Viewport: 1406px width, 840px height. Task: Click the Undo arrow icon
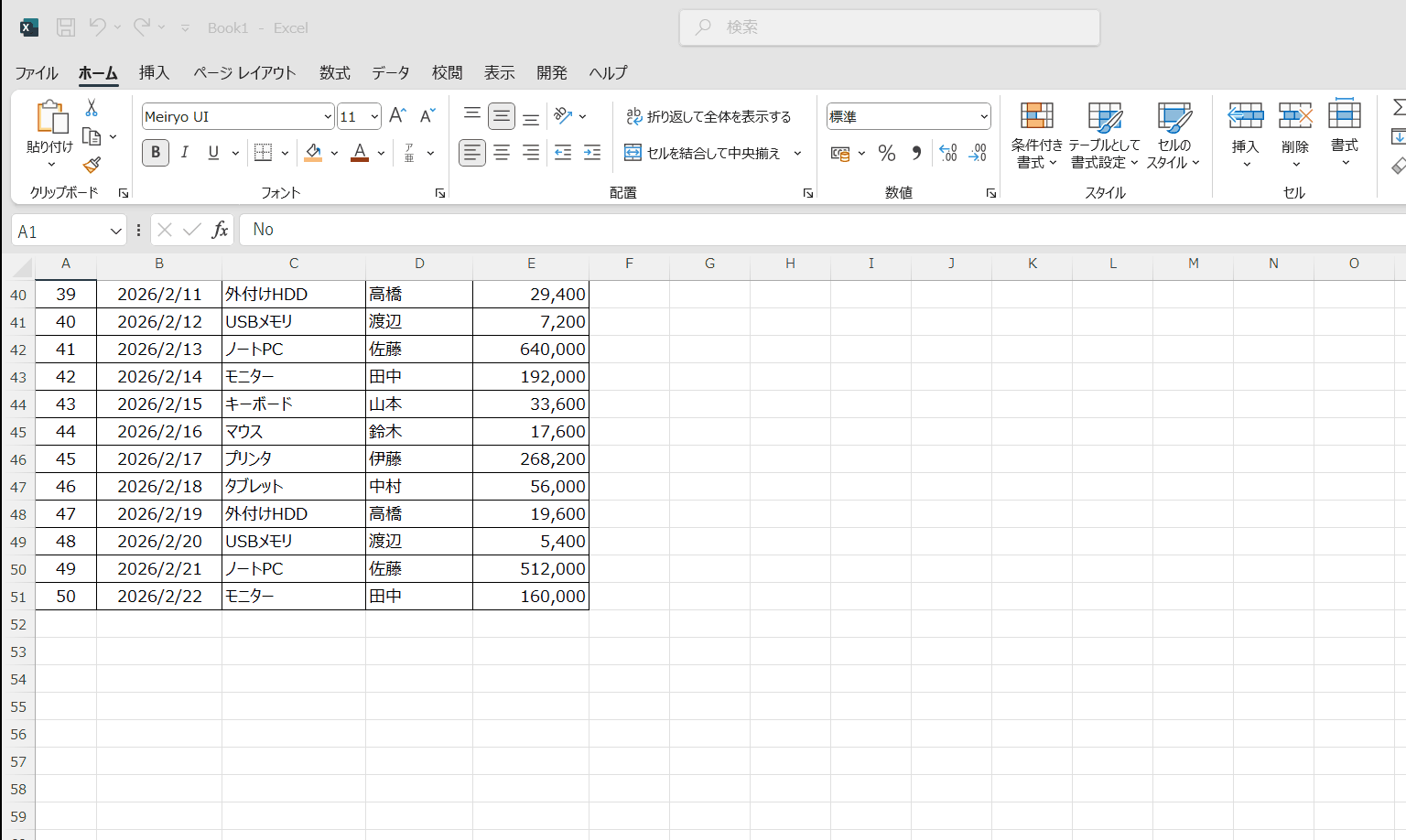pos(97,27)
